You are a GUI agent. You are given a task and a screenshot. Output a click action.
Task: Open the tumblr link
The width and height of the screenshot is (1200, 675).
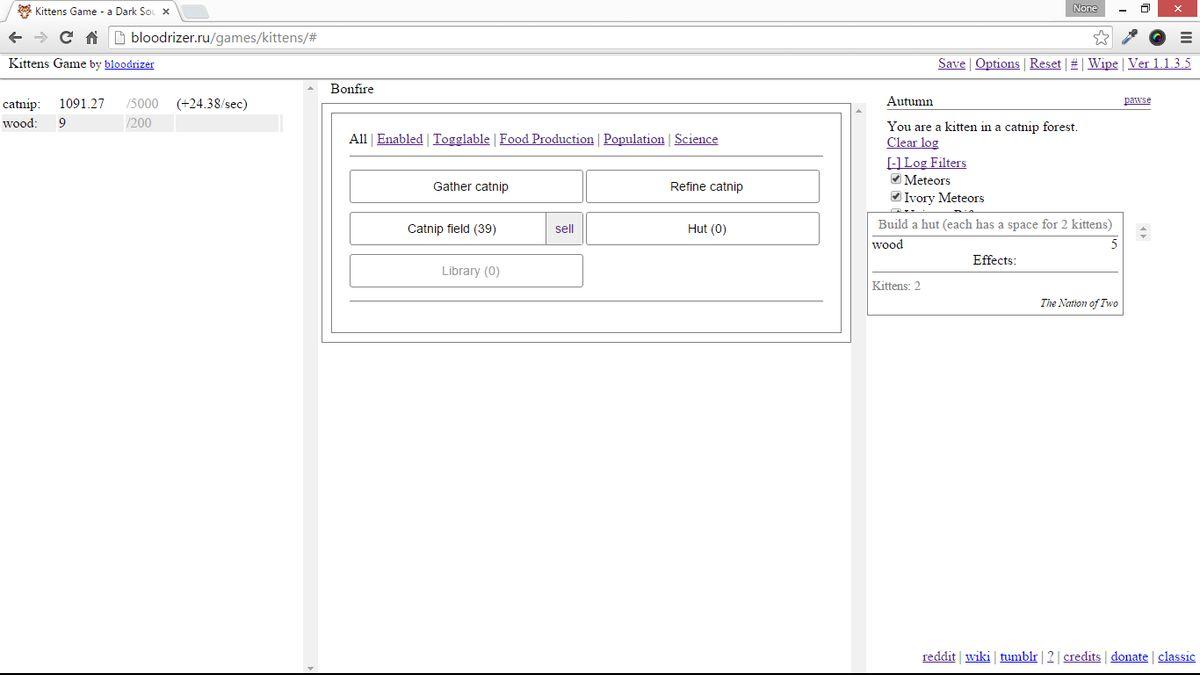point(1018,656)
